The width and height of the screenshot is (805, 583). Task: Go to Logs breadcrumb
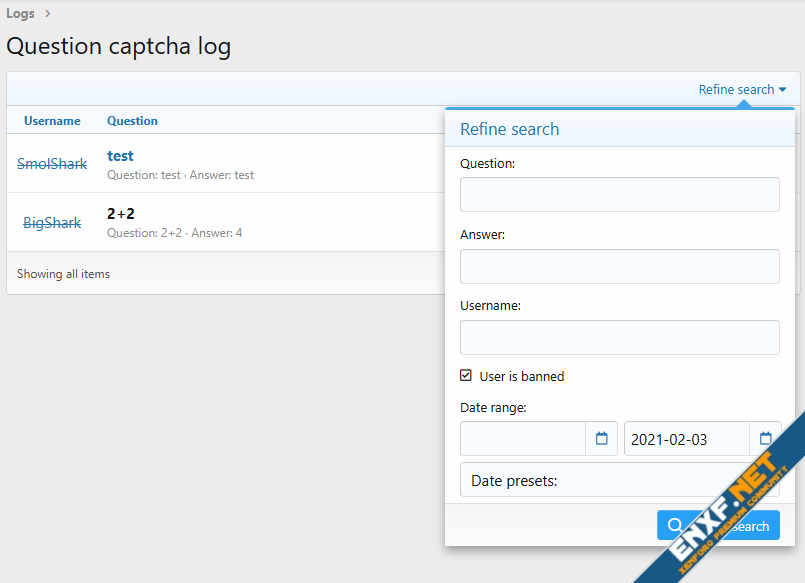(21, 14)
